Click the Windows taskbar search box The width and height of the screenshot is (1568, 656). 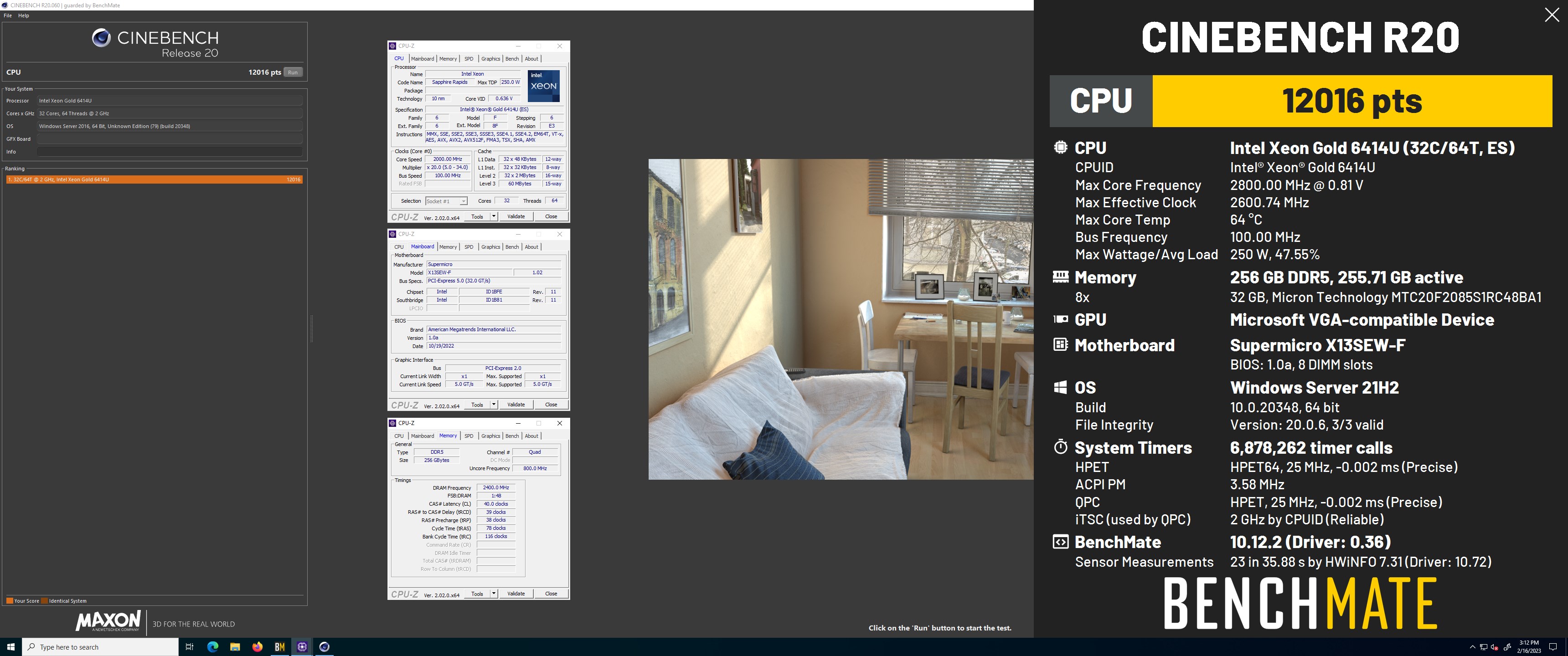tap(100, 647)
